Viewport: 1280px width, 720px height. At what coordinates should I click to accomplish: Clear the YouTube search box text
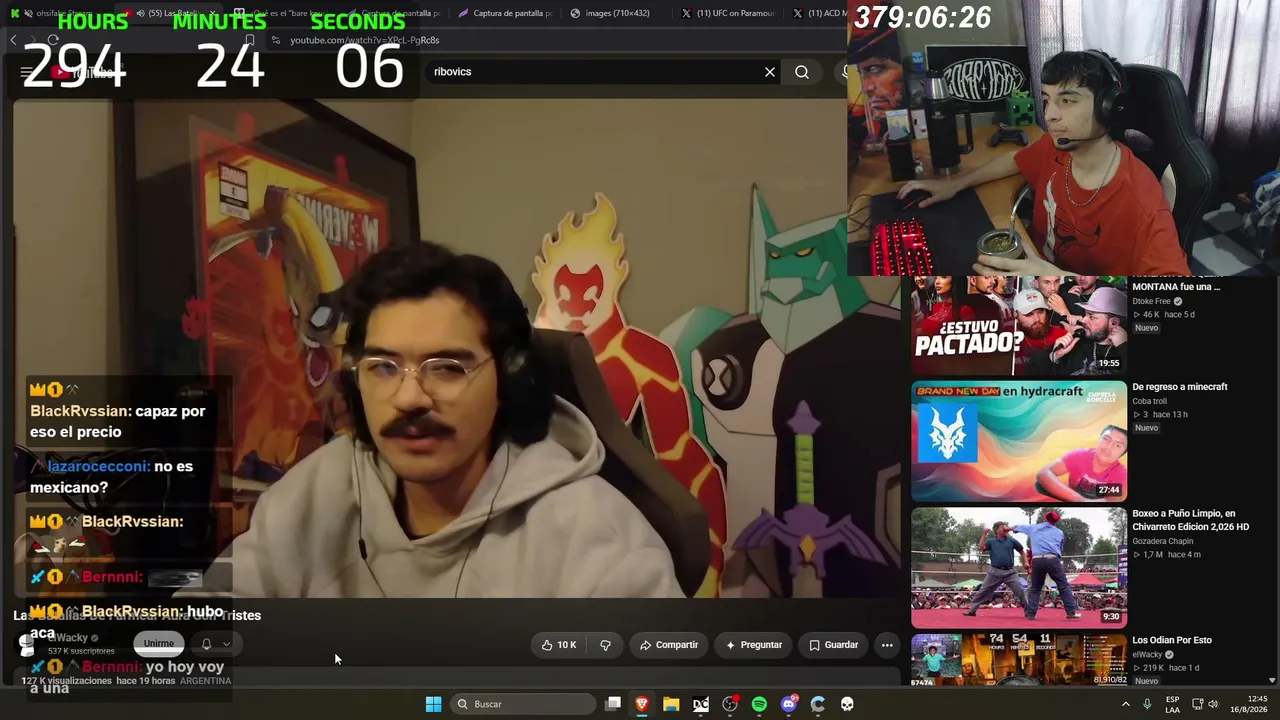[x=770, y=72]
